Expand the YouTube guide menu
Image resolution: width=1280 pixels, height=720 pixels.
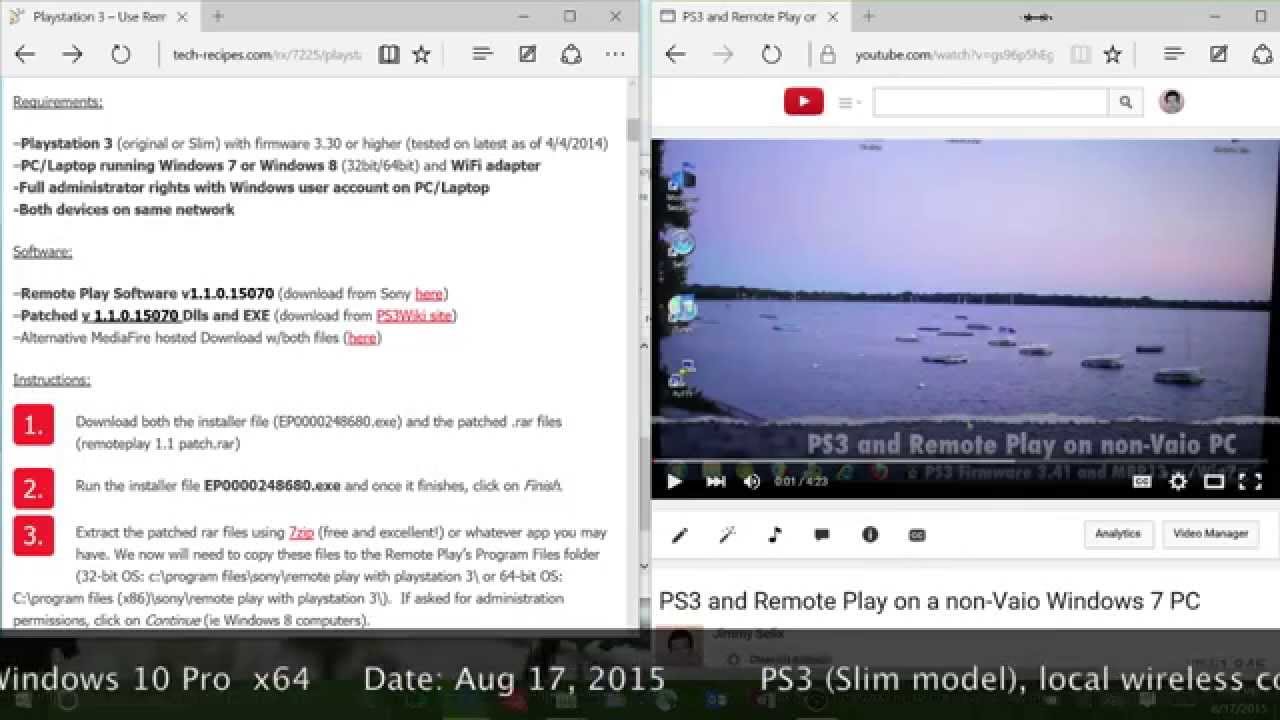(x=850, y=102)
